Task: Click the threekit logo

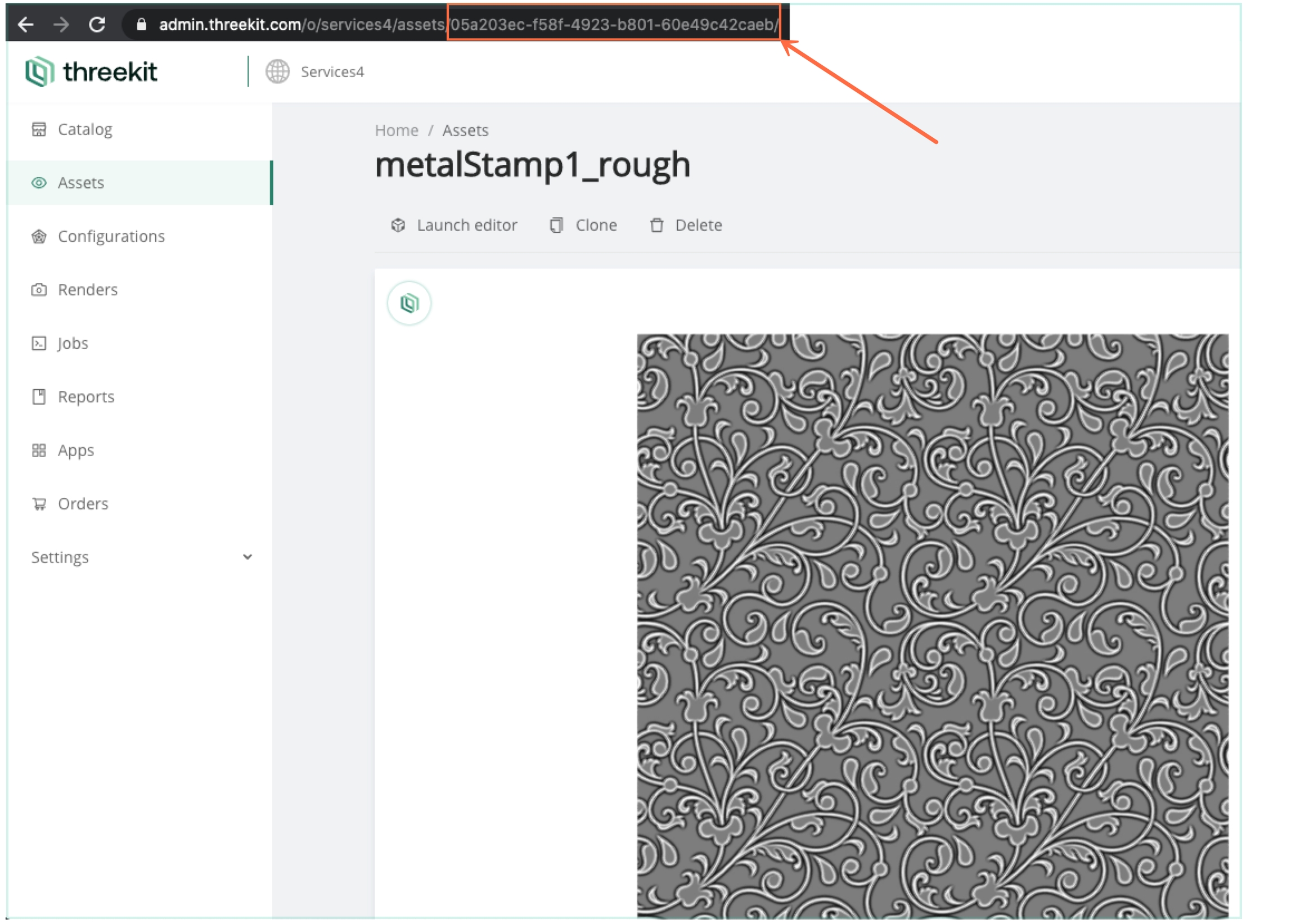Action: [91, 71]
